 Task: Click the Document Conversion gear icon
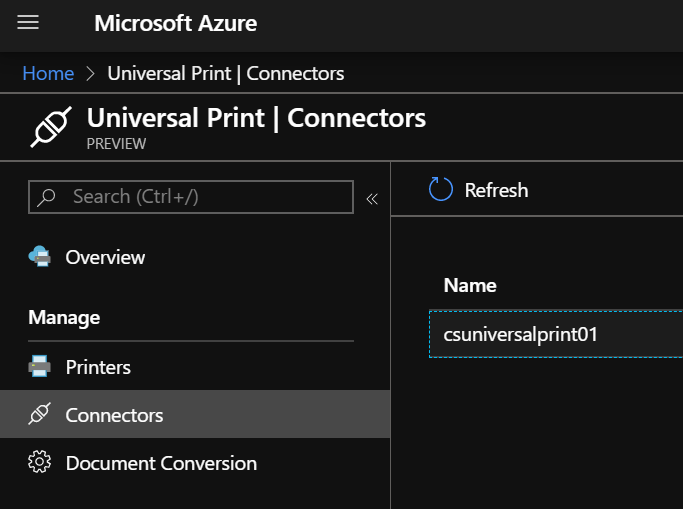coord(40,463)
